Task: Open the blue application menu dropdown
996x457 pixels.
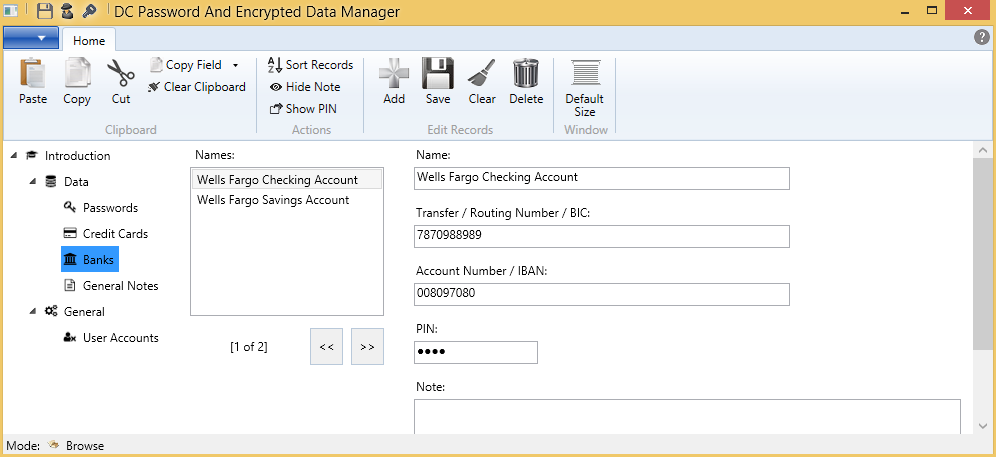Action: 31,38
